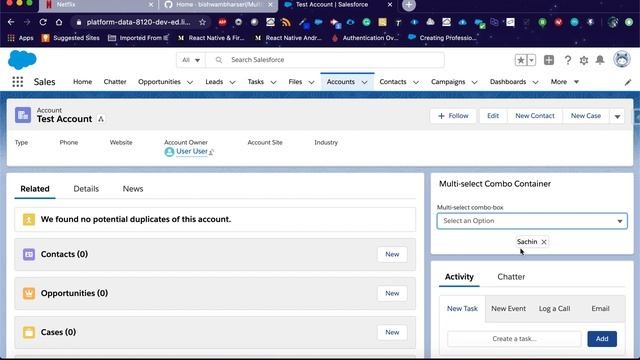The width and height of the screenshot is (640, 360).
Task: Select the Related tab
Action: pyautogui.click(x=35, y=189)
